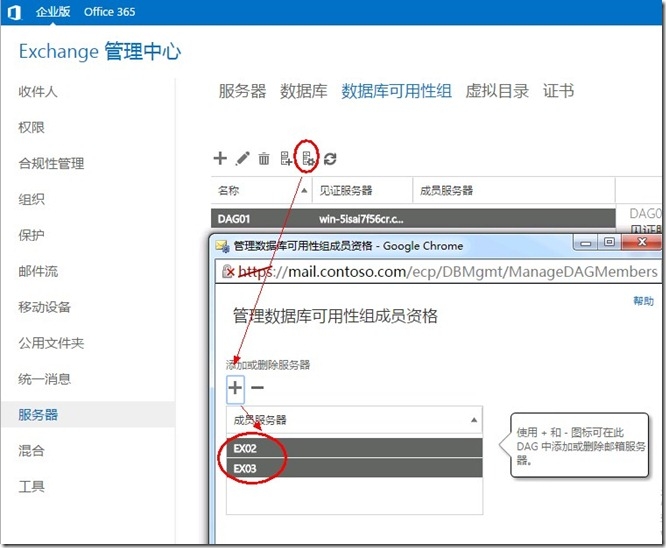The image size is (666, 548).
Task: Open 邮件流 in sidebar
Action: pyautogui.click(x=38, y=271)
